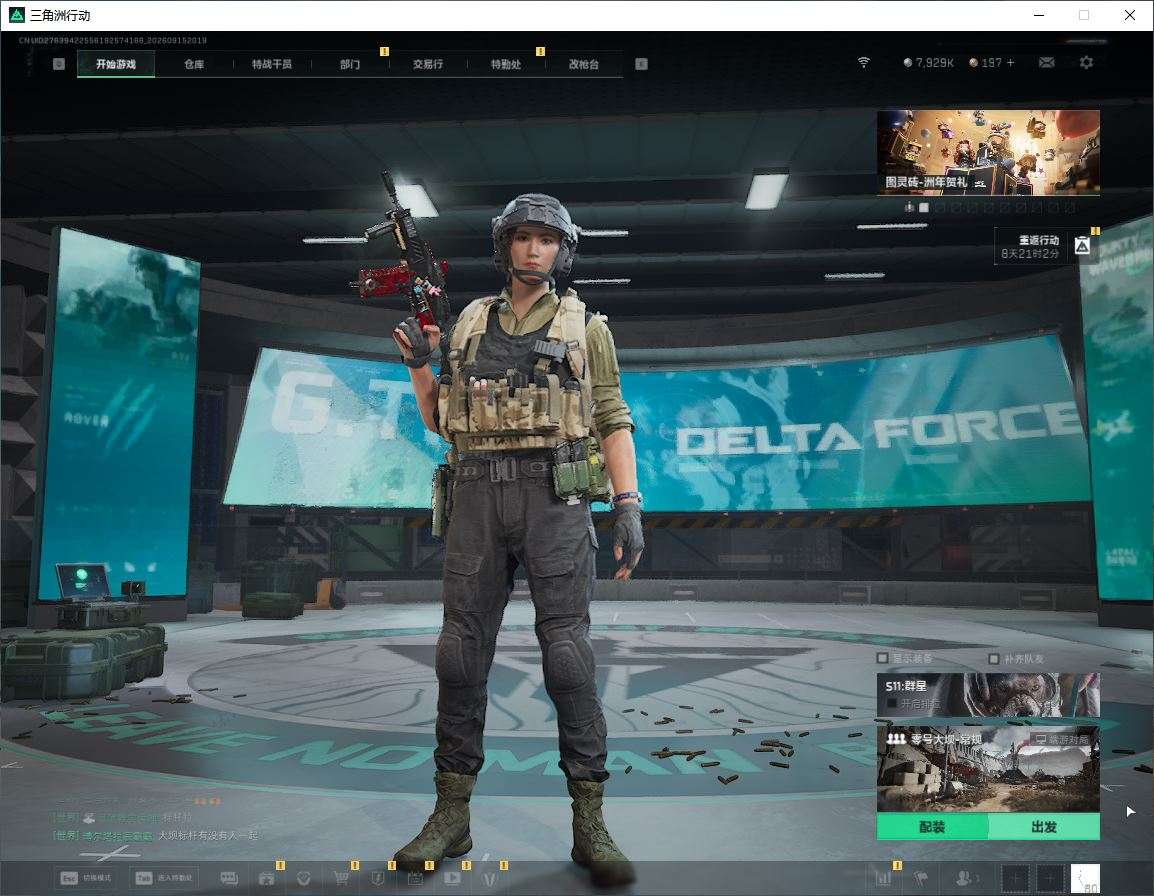Click the first empty teammate plus slot
The height and width of the screenshot is (896, 1154).
coord(1016,878)
